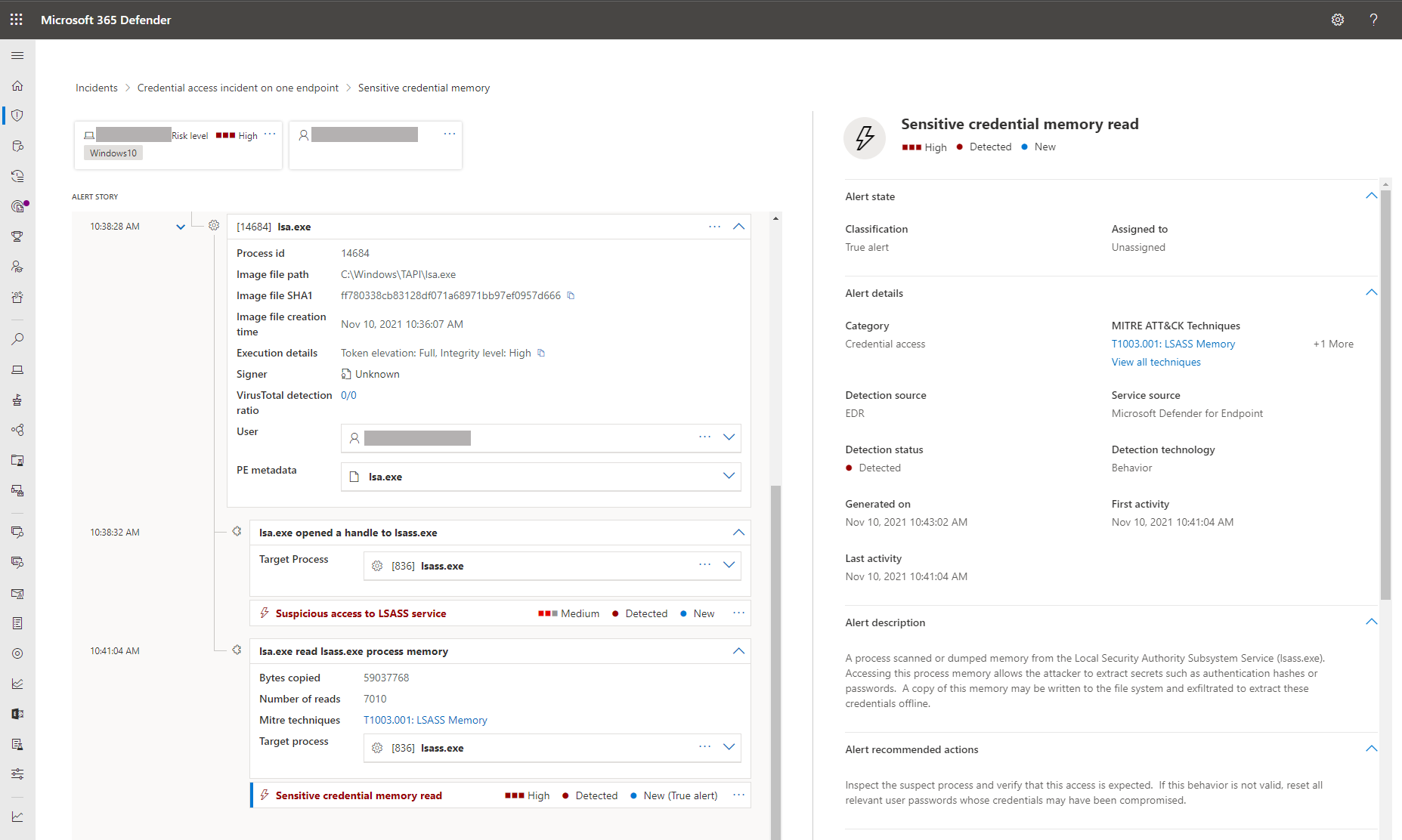
Task: View Threat analytics from the sidebar
Action: click(x=17, y=206)
